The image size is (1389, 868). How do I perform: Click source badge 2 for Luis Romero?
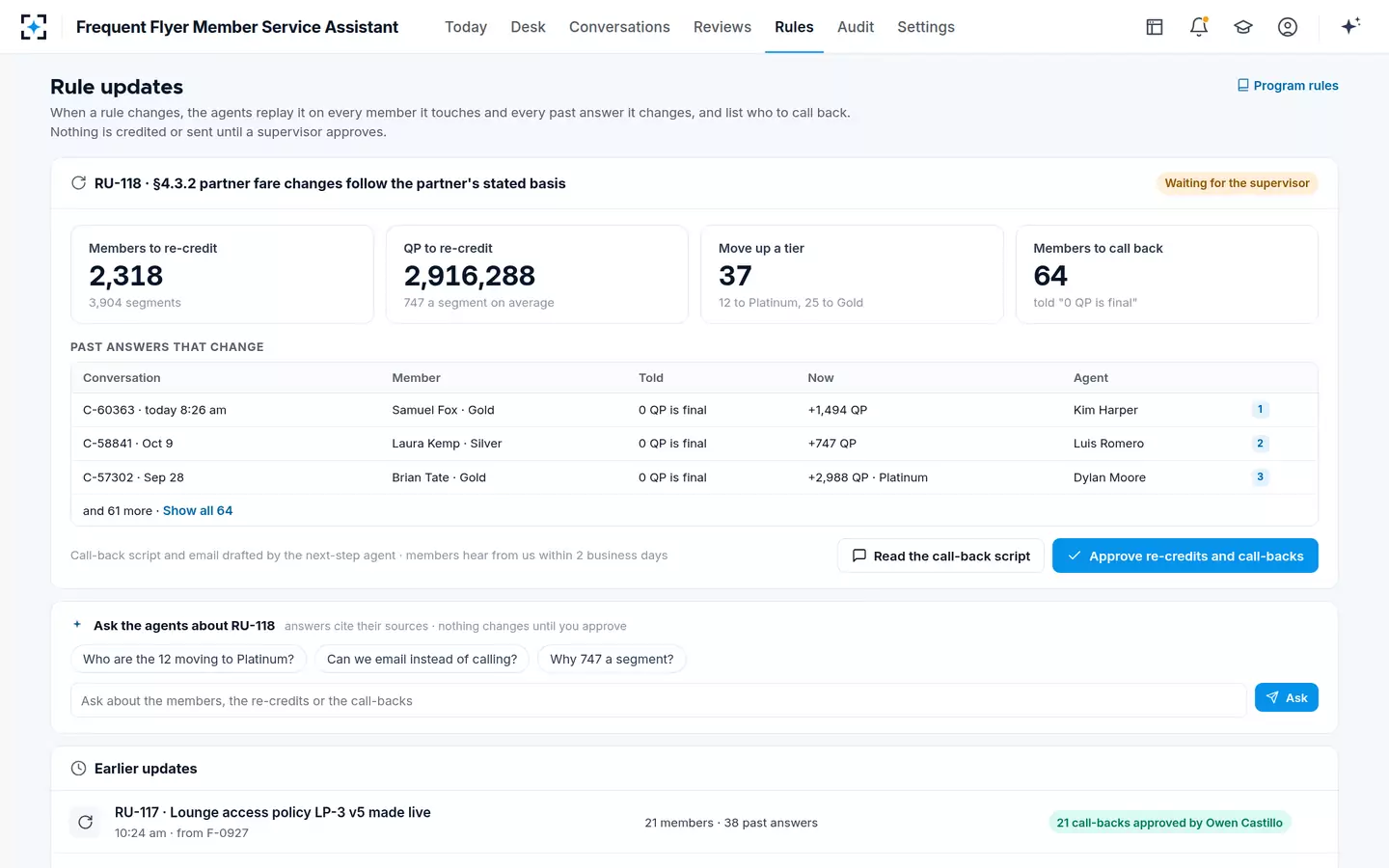pos(1260,444)
